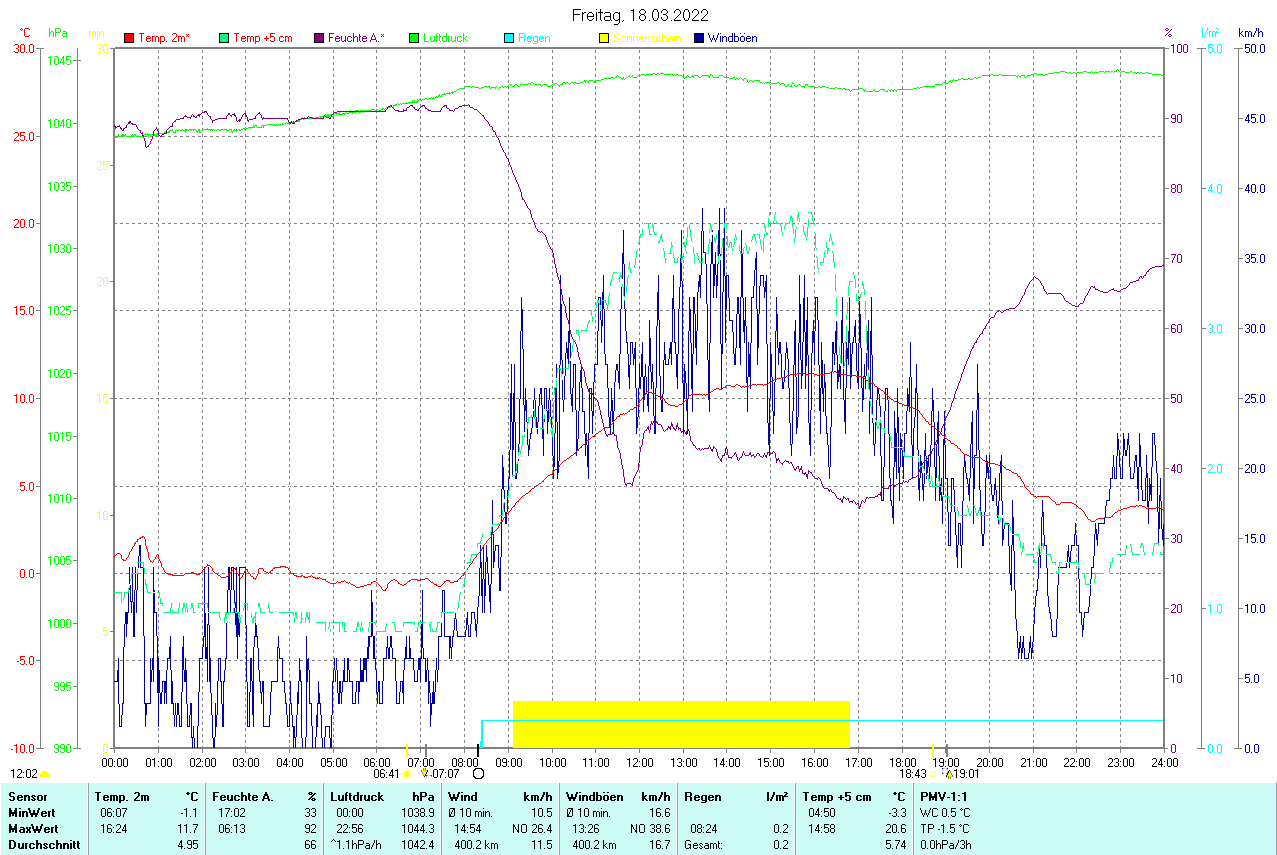
Task: Click the TP -1.5 °C value
Action: pyautogui.click(x=945, y=829)
